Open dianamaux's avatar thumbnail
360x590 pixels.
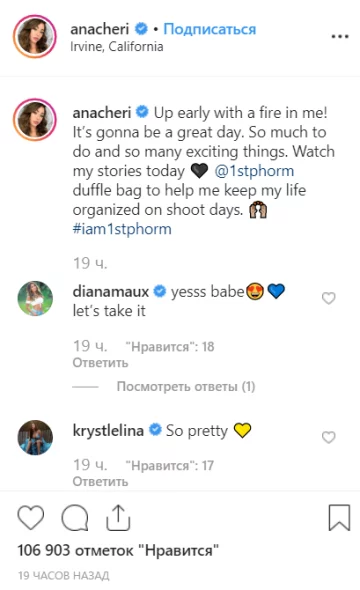point(35,298)
